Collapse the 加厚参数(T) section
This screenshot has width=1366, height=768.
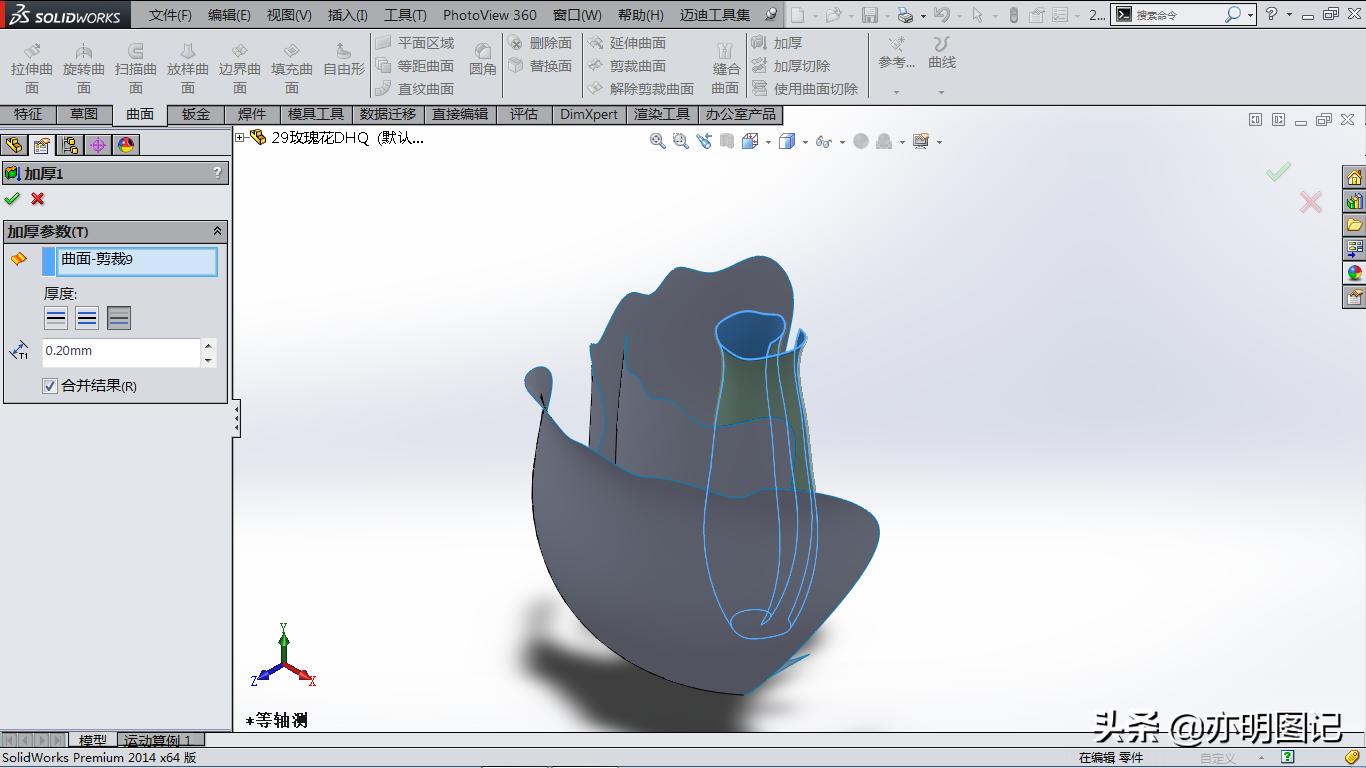[x=217, y=231]
